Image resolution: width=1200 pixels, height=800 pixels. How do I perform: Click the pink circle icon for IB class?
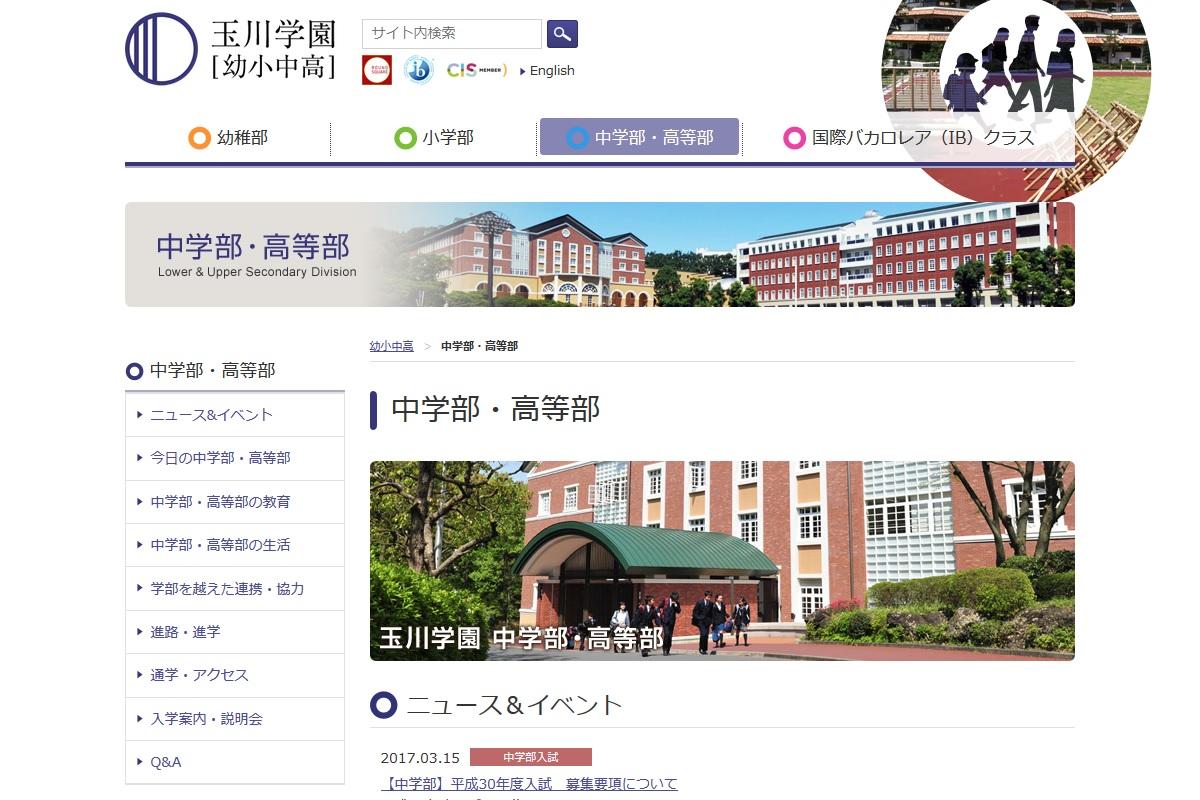point(795,138)
